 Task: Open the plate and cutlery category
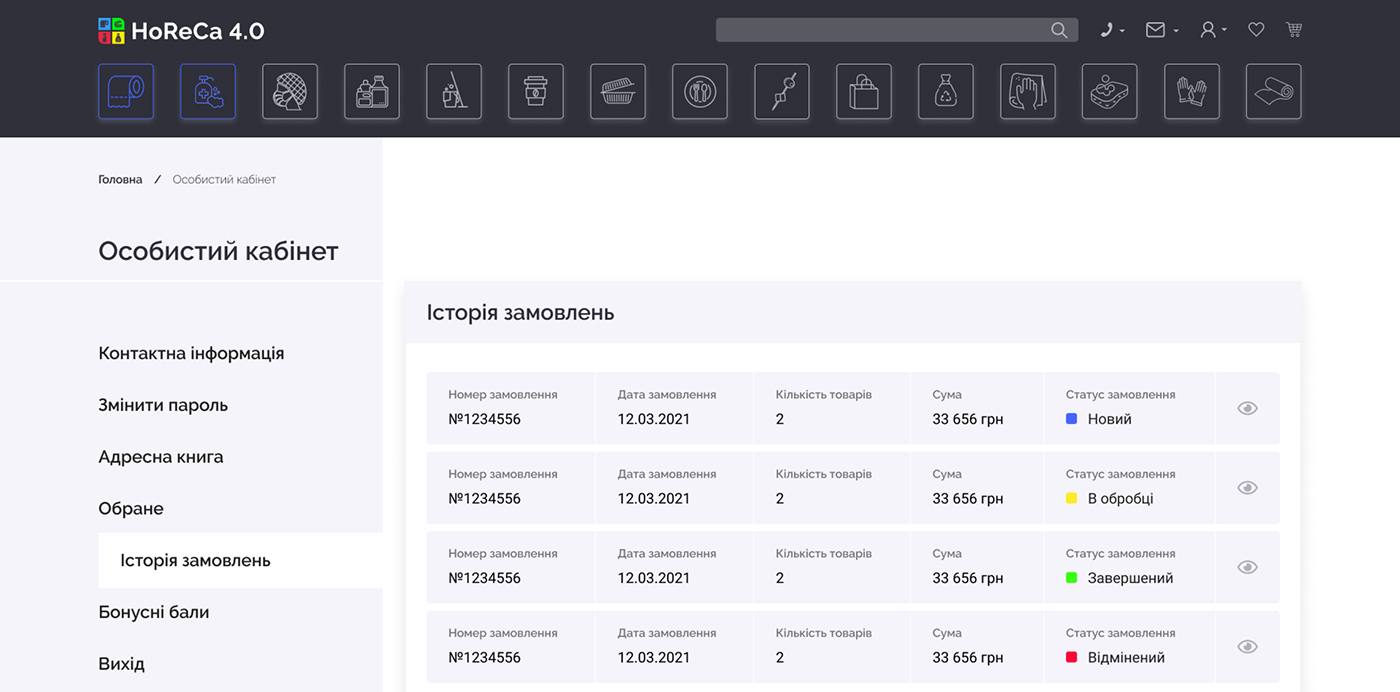[700, 92]
